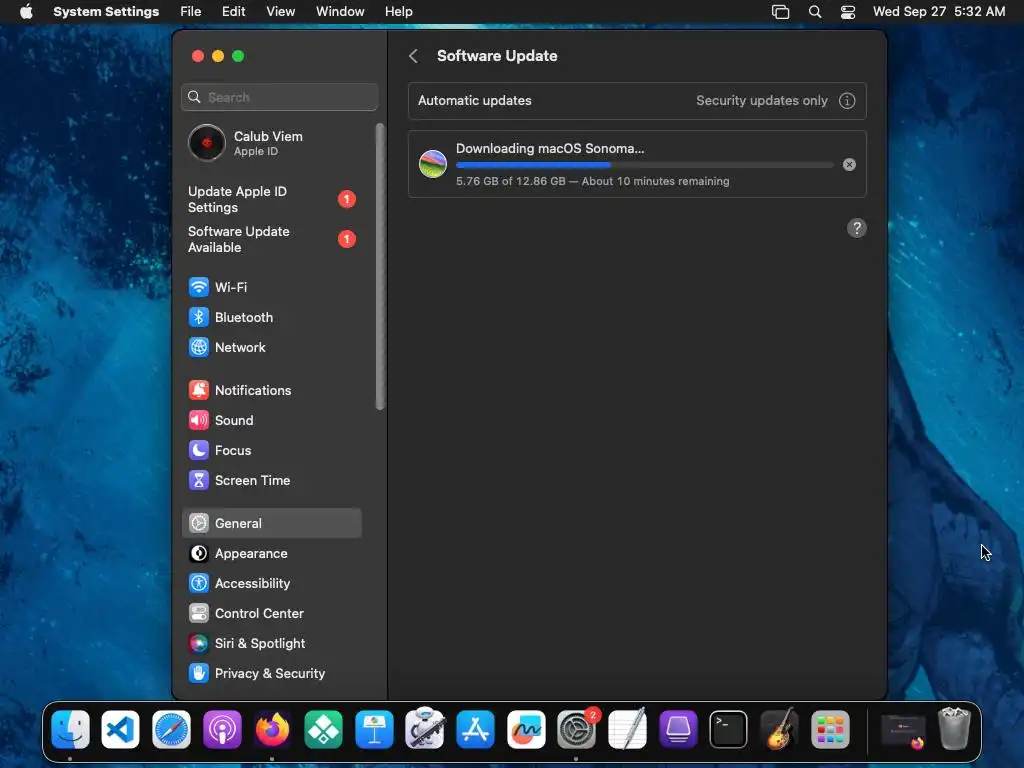Click the settings Search field
The height and width of the screenshot is (768, 1024).
tap(280, 97)
